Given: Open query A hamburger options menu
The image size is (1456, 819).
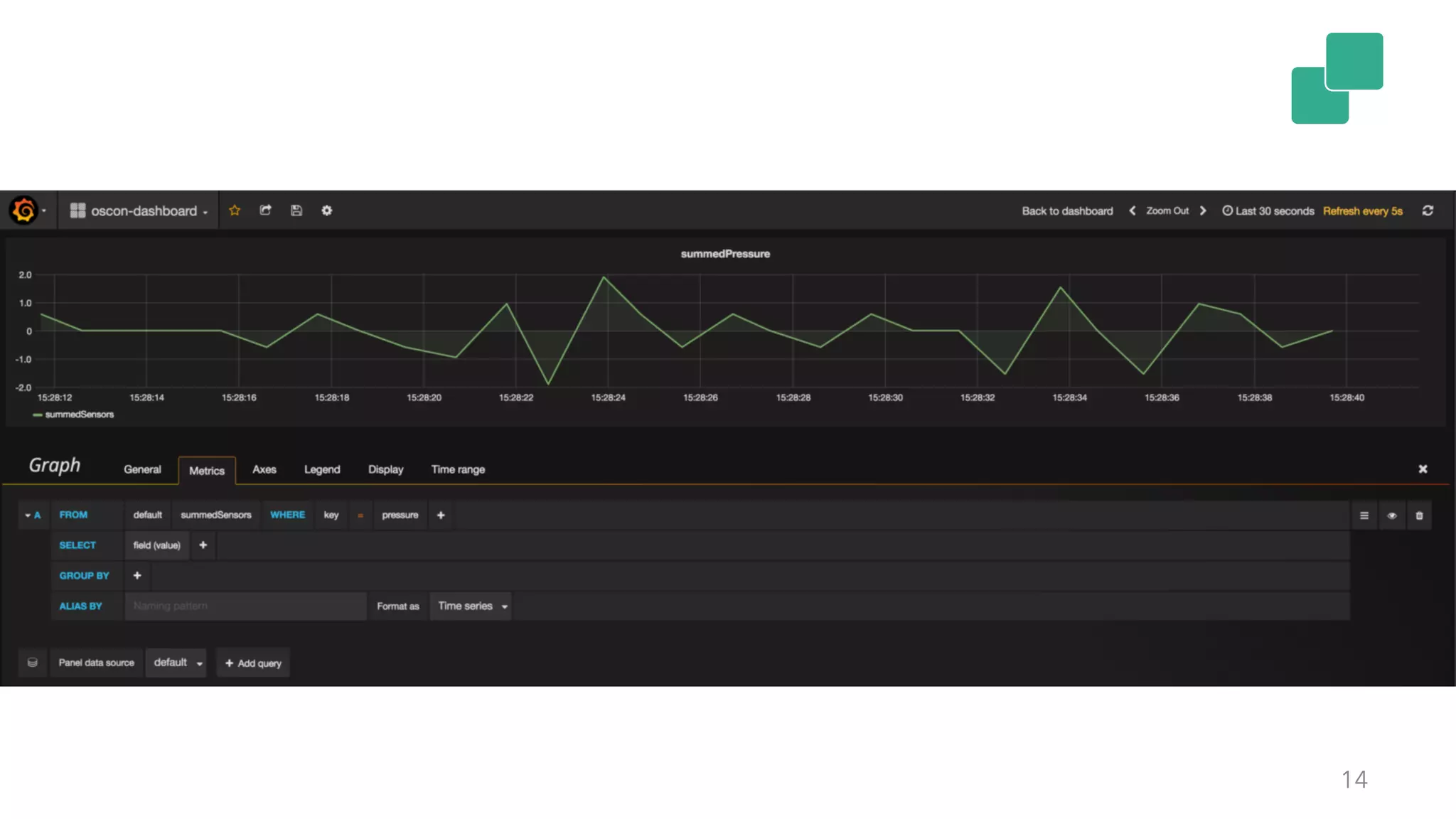Looking at the screenshot, I should tap(1364, 515).
